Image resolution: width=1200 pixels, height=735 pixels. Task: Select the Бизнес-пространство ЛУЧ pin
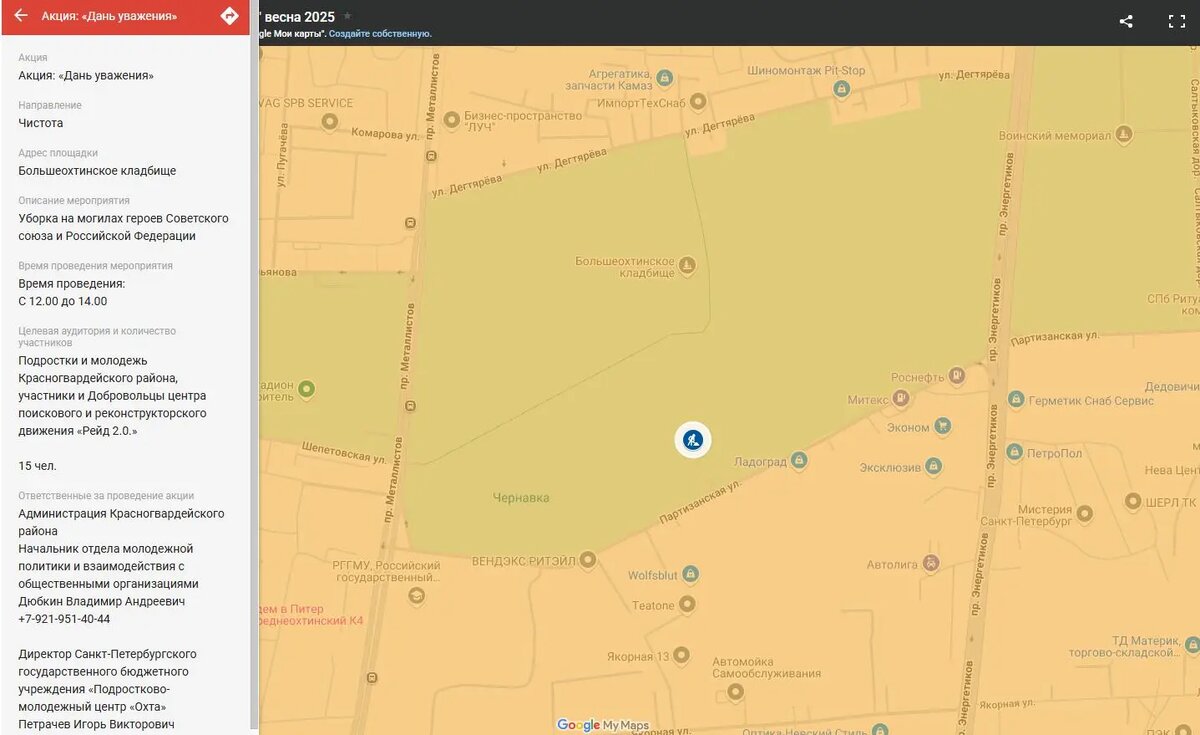(x=450, y=119)
